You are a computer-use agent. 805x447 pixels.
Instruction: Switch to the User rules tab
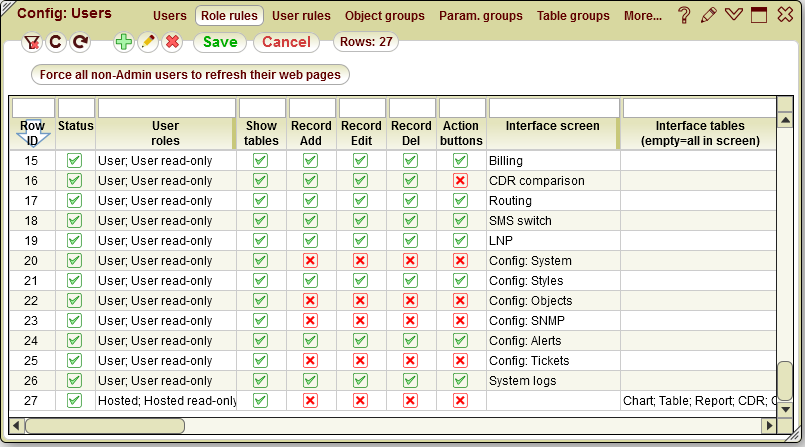[x=301, y=16]
